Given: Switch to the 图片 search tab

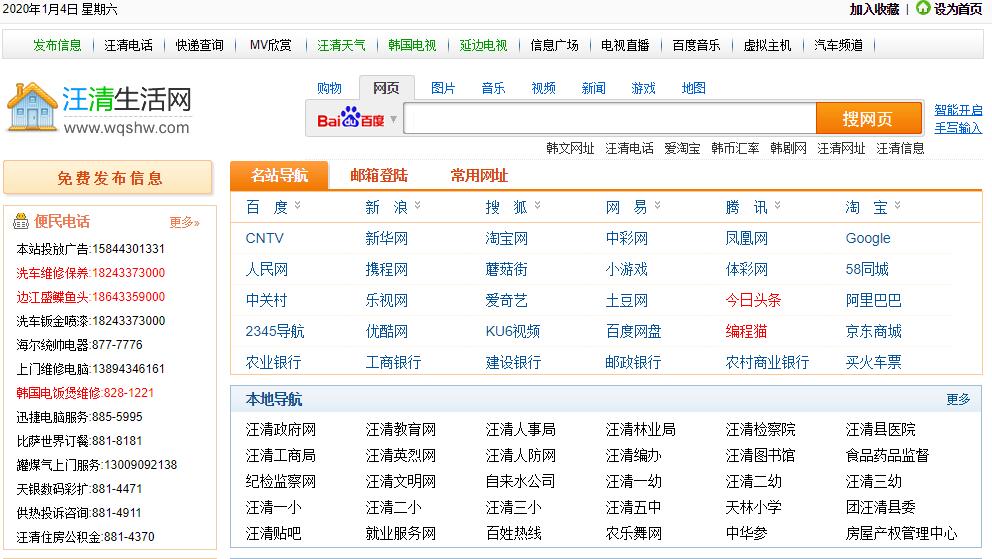Looking at the screenshot, I should tap(443, 88).
